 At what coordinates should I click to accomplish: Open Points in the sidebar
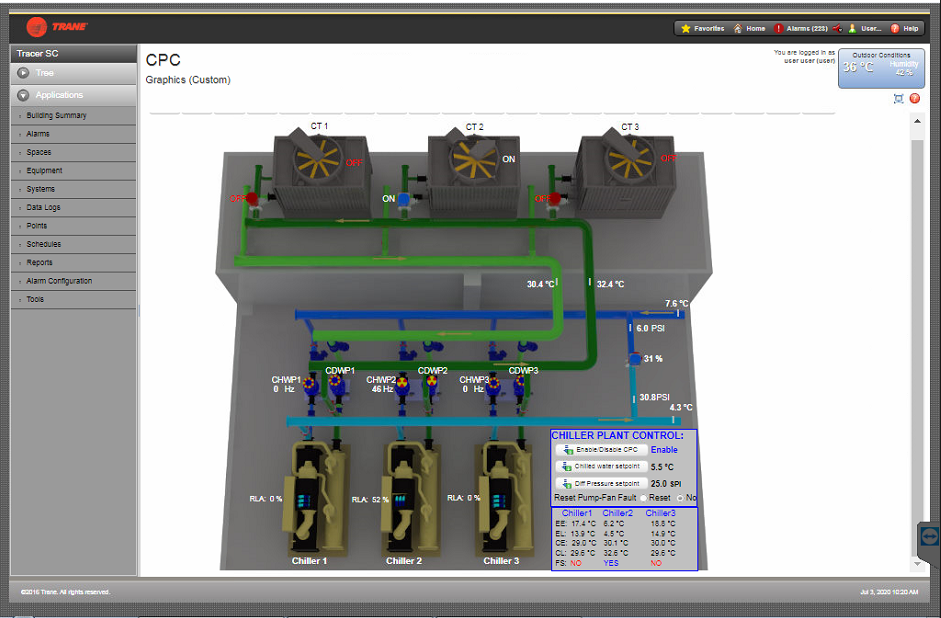(x=73, y=226)
